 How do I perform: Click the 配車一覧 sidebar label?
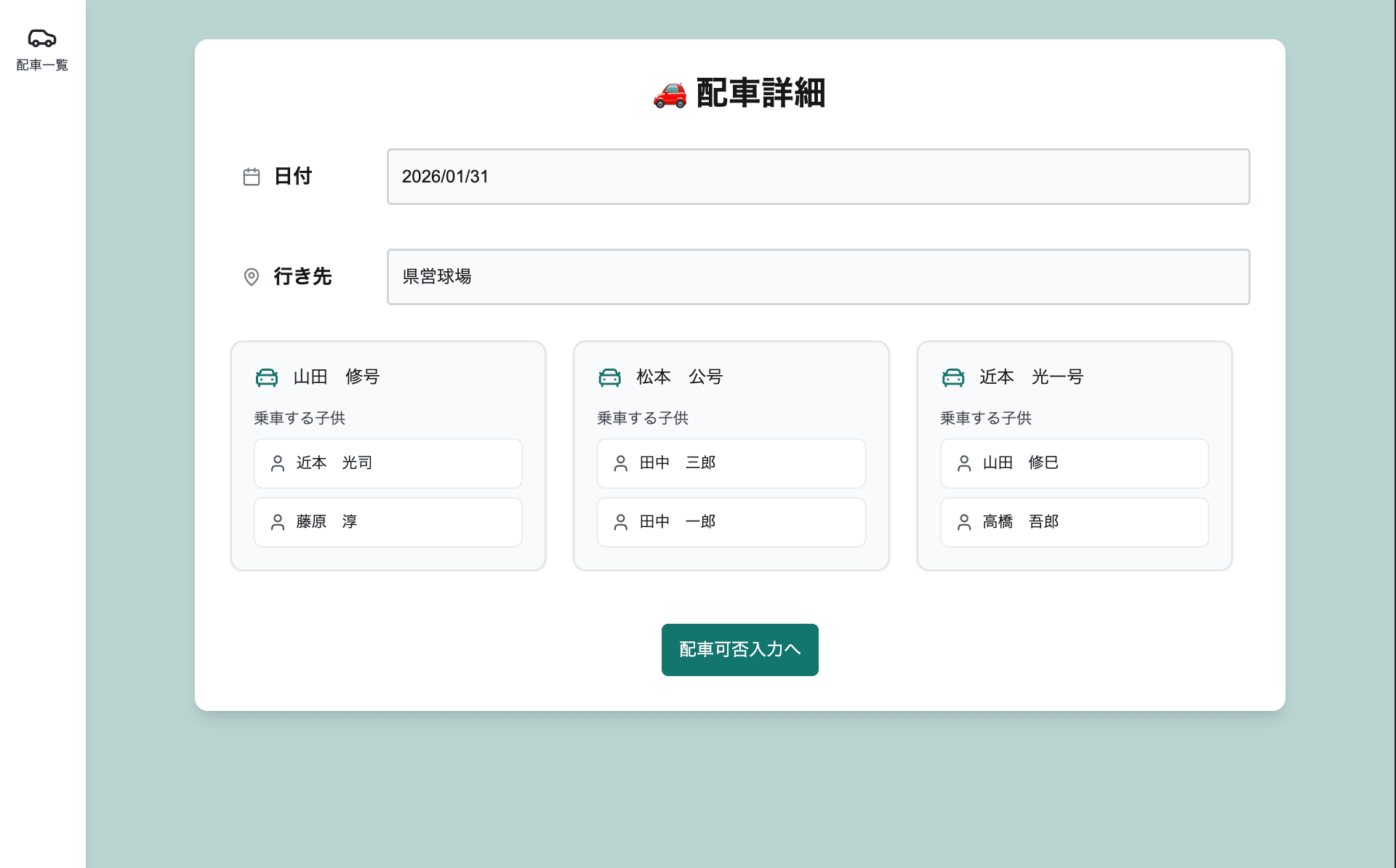(x=42, y=65)
